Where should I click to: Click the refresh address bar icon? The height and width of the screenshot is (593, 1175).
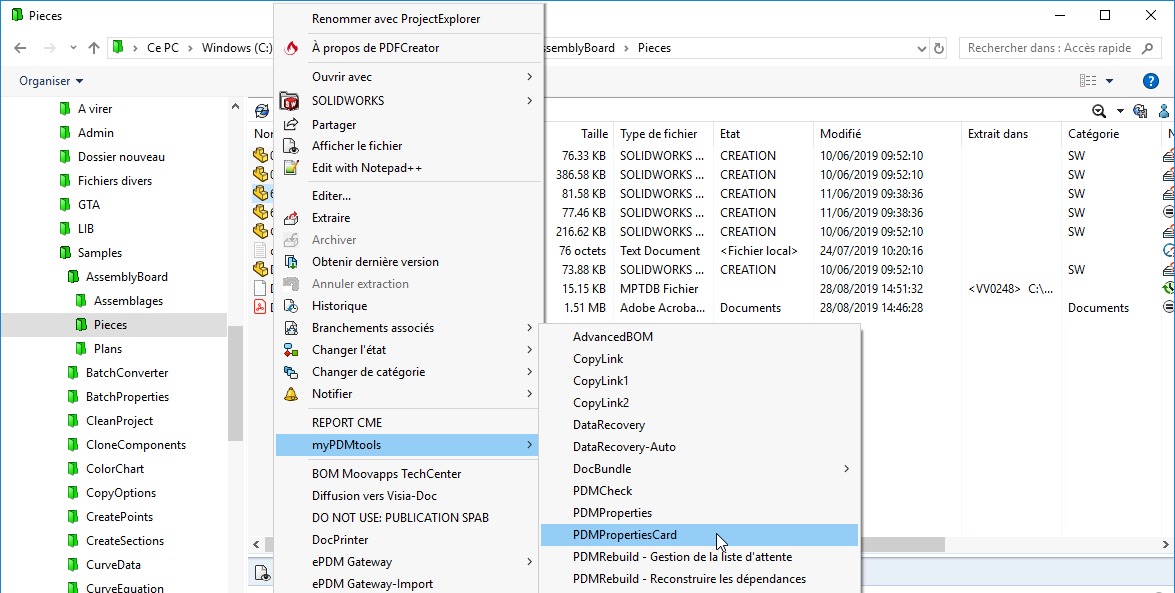pyautogui.click(x=939, y=48)
